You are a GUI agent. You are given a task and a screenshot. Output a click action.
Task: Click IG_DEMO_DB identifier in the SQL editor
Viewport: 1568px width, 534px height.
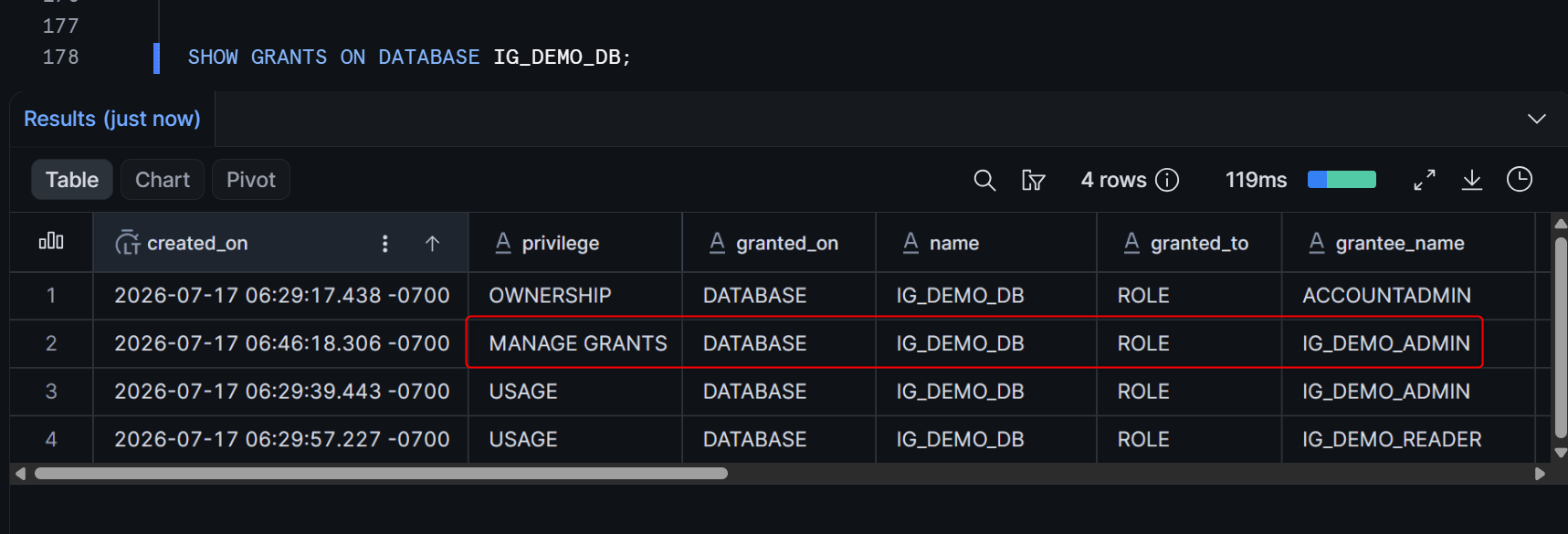557,58
